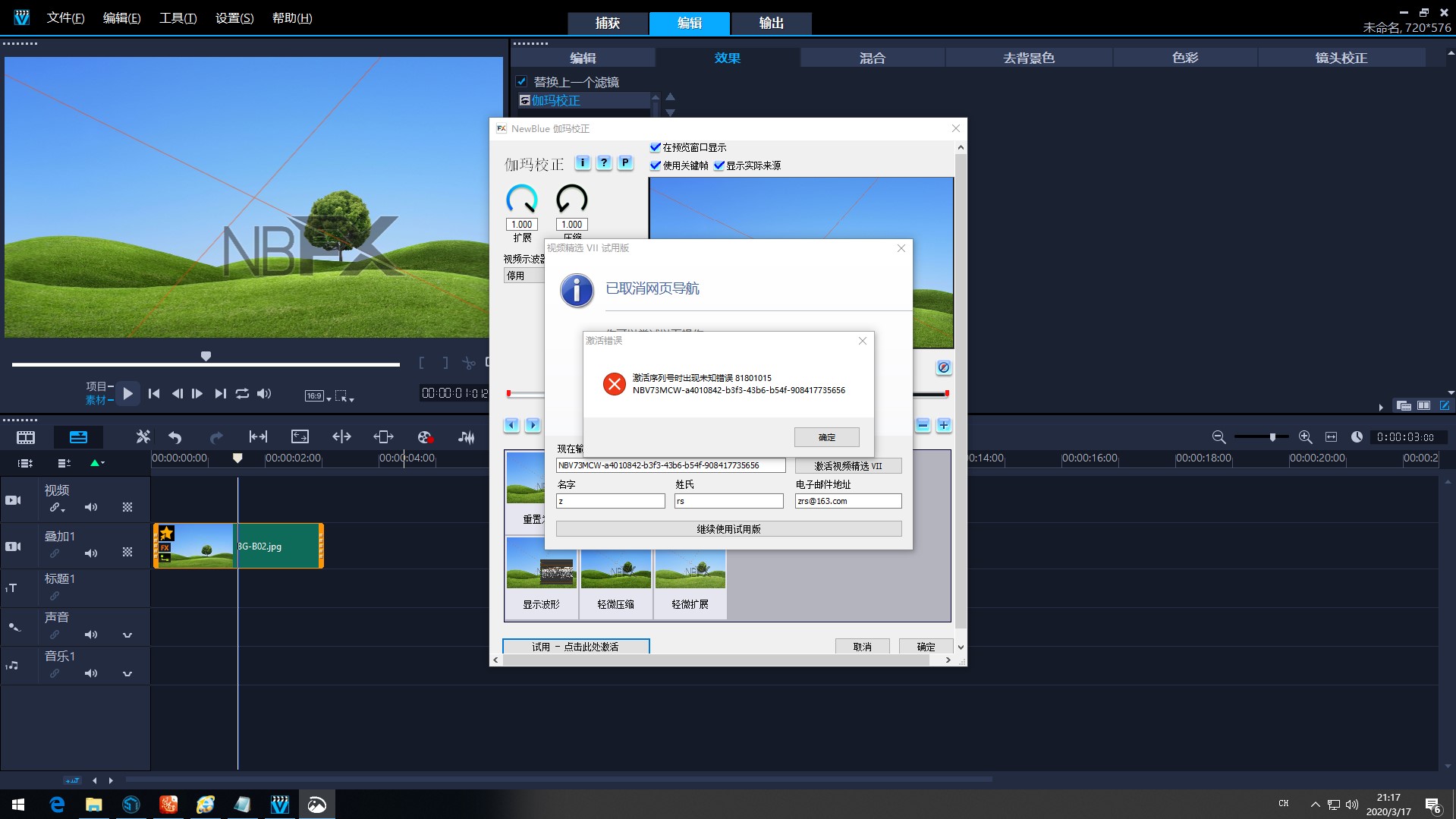Image resolution: width=1456 pixels, height=819 pixels.
Task: Open the 工具 menu
Action: point(178,18)
